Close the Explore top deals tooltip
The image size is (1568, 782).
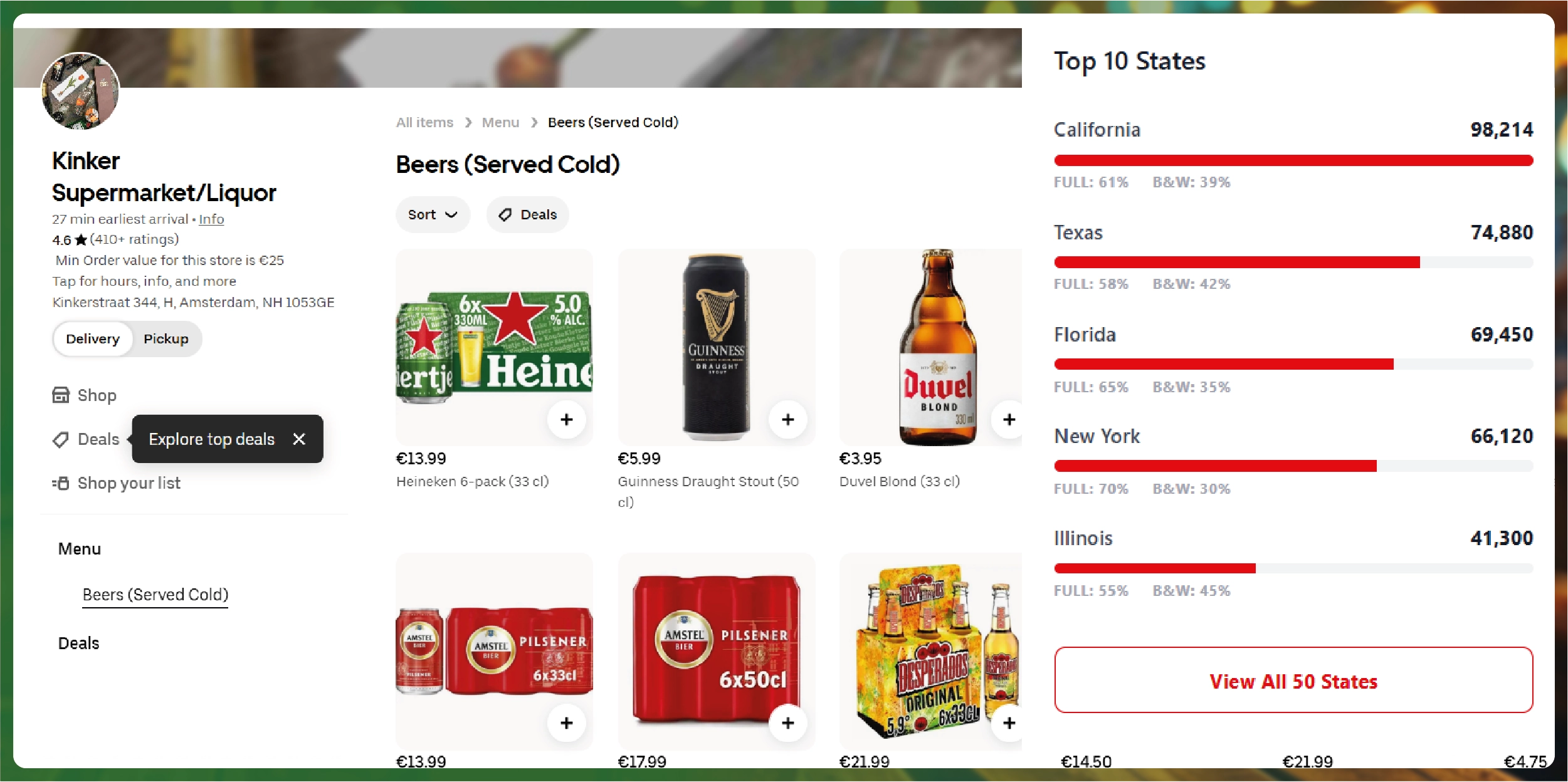(x=299, y=439)
